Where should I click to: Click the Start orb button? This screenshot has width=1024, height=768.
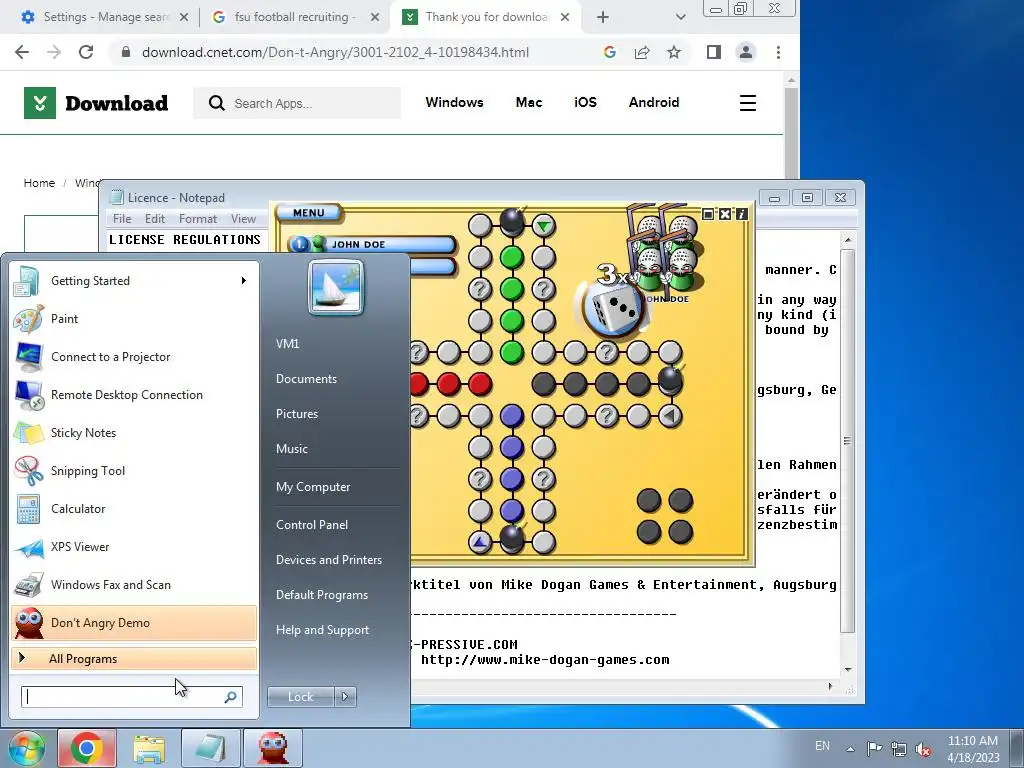pos(26,748)
